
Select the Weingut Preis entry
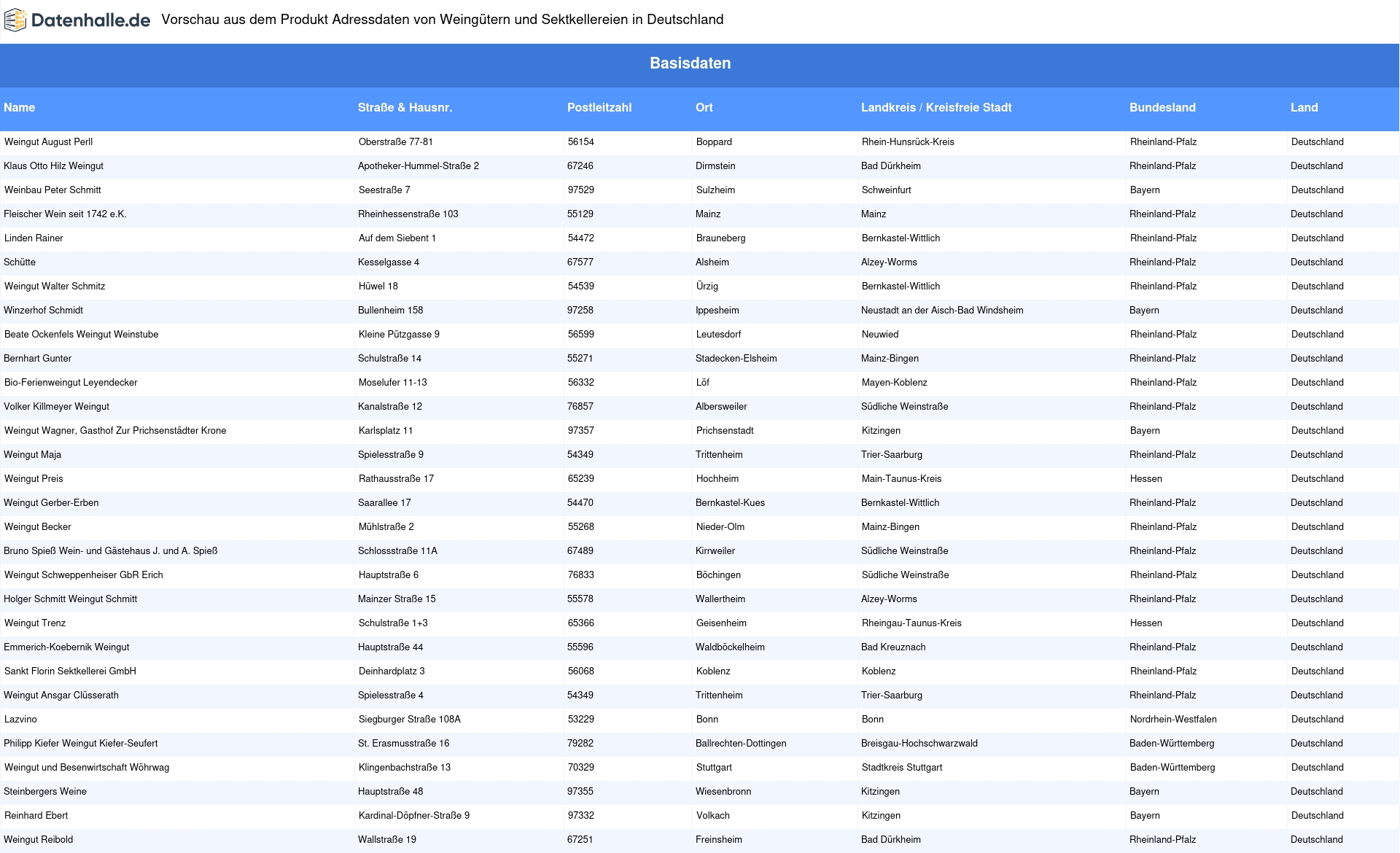(34, 479)
